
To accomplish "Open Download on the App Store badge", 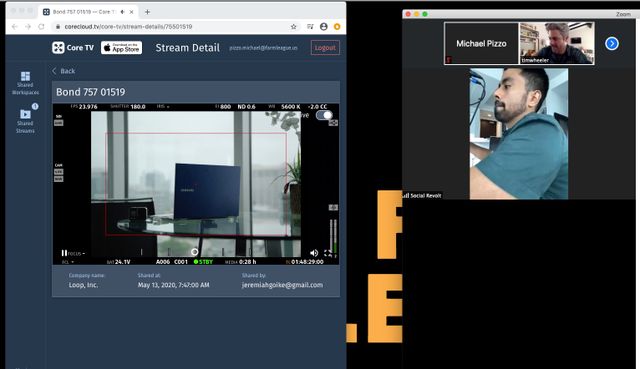I will pyautogui.click(x=121, y=48).
